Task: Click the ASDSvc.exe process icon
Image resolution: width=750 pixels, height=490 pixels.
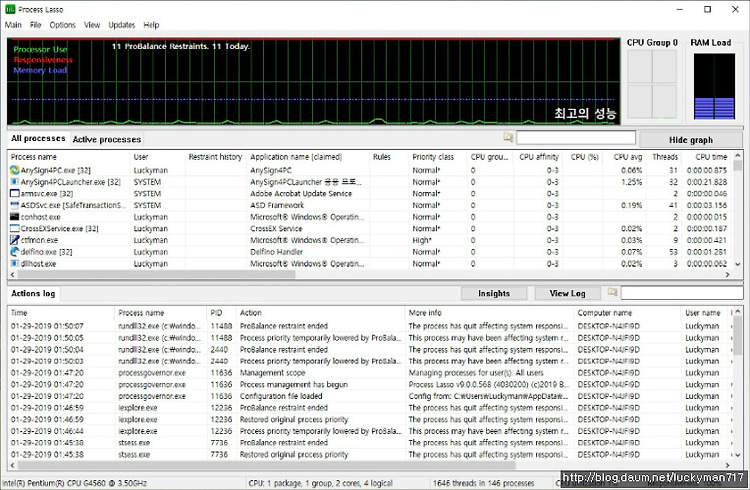Action: tap(14, 205)
